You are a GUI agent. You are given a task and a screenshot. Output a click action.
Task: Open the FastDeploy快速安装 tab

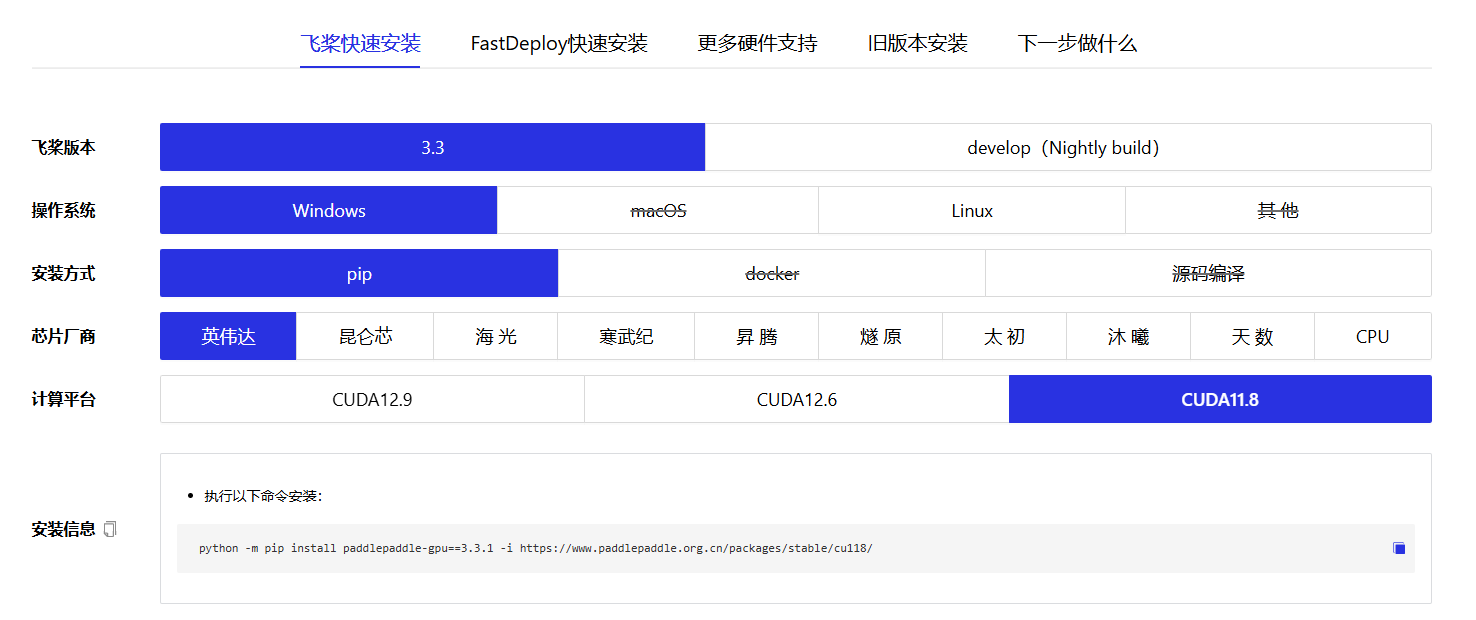coord(559,44)
